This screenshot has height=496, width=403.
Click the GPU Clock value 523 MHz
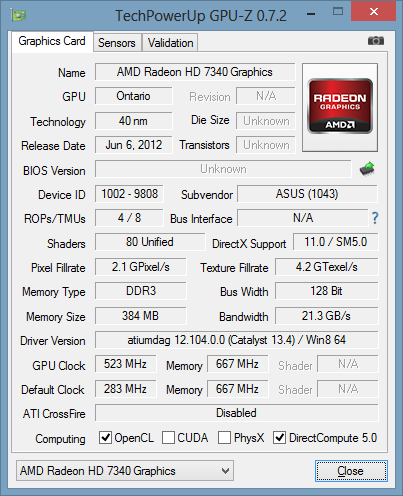coord(125,364)
